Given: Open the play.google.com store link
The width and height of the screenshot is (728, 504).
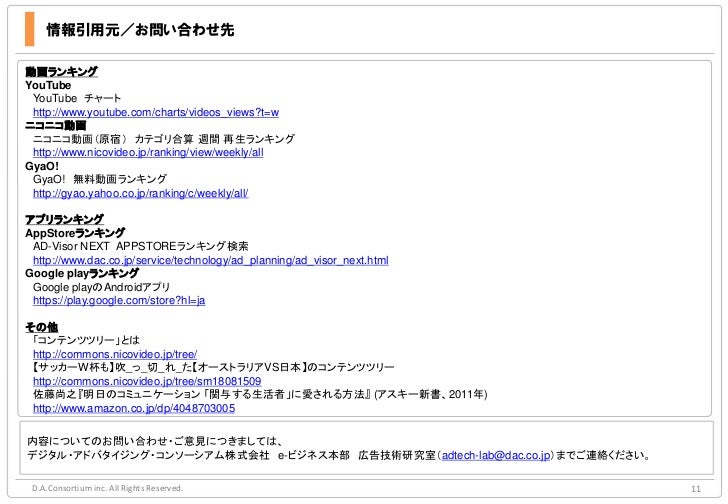Looking at the screenshot, I should point(119,301).
